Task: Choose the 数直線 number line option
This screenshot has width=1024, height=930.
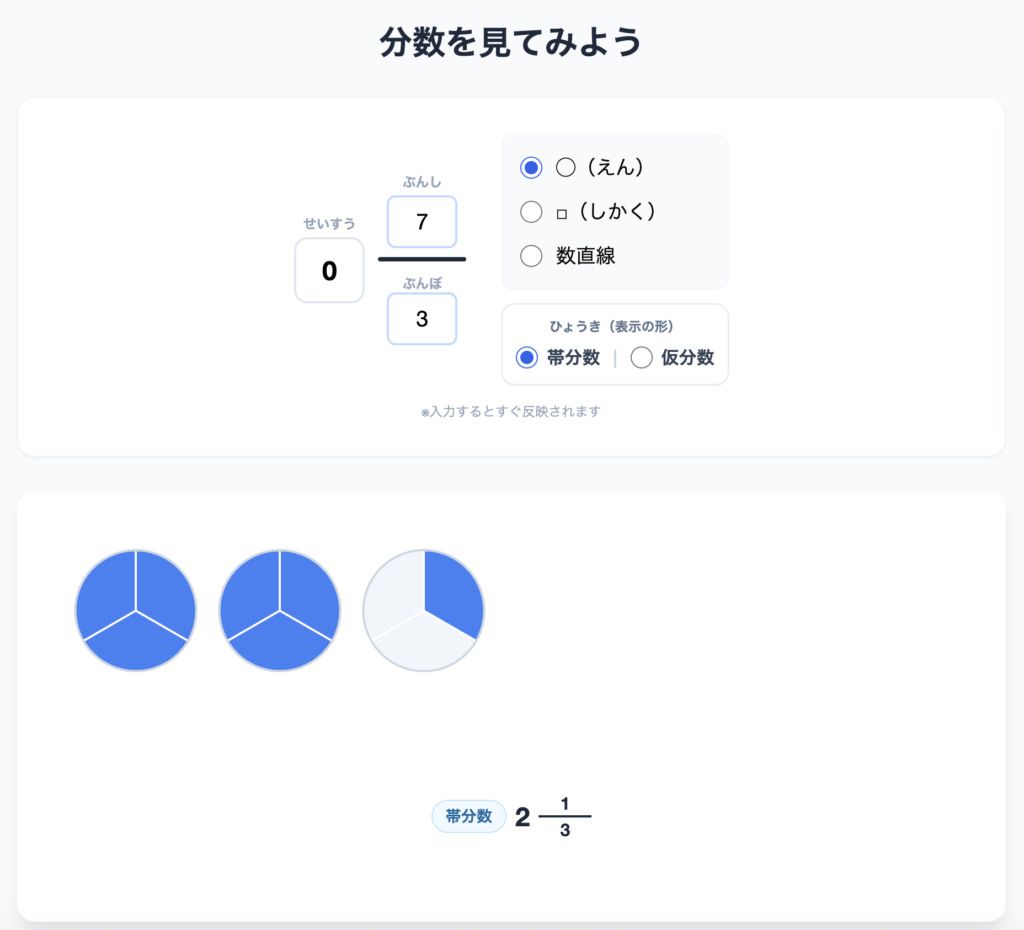Action: pyautogui.click(x=531, y=255)
